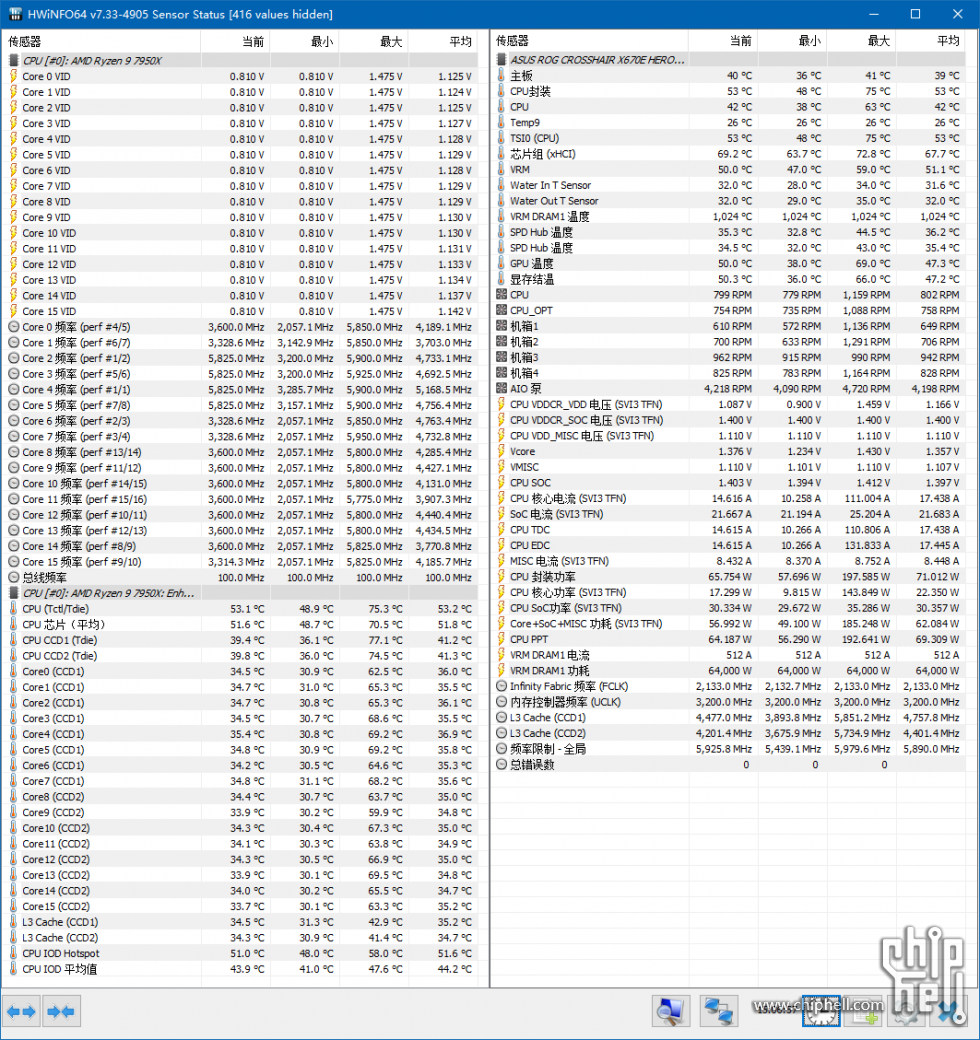
Task: Select the ASUS ROG CROSSHAIR X670E HERO header row
Action: click(x=728, y=60)
